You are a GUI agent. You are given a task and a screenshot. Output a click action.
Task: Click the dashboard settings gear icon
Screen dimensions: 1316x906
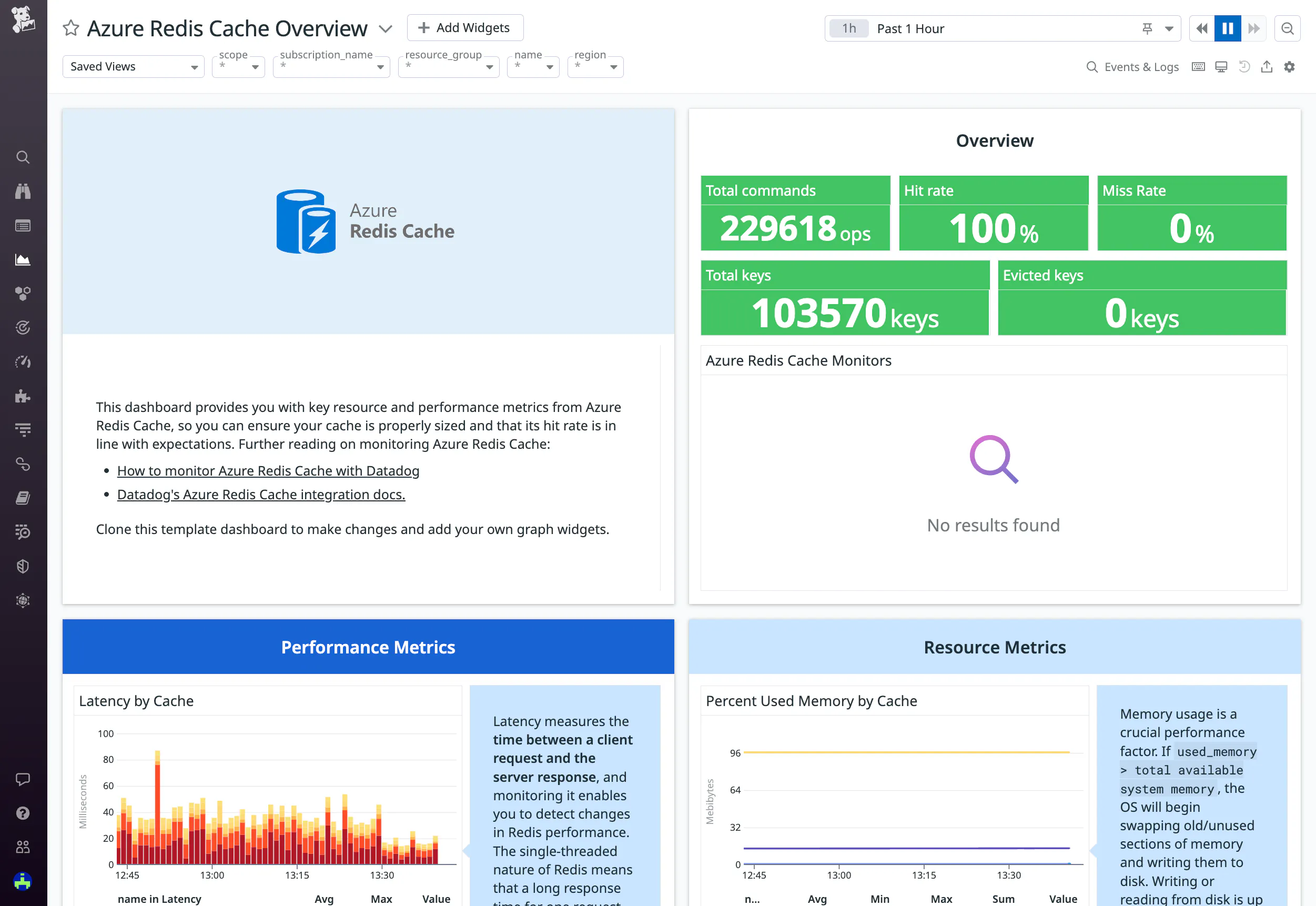[1289, 67]
